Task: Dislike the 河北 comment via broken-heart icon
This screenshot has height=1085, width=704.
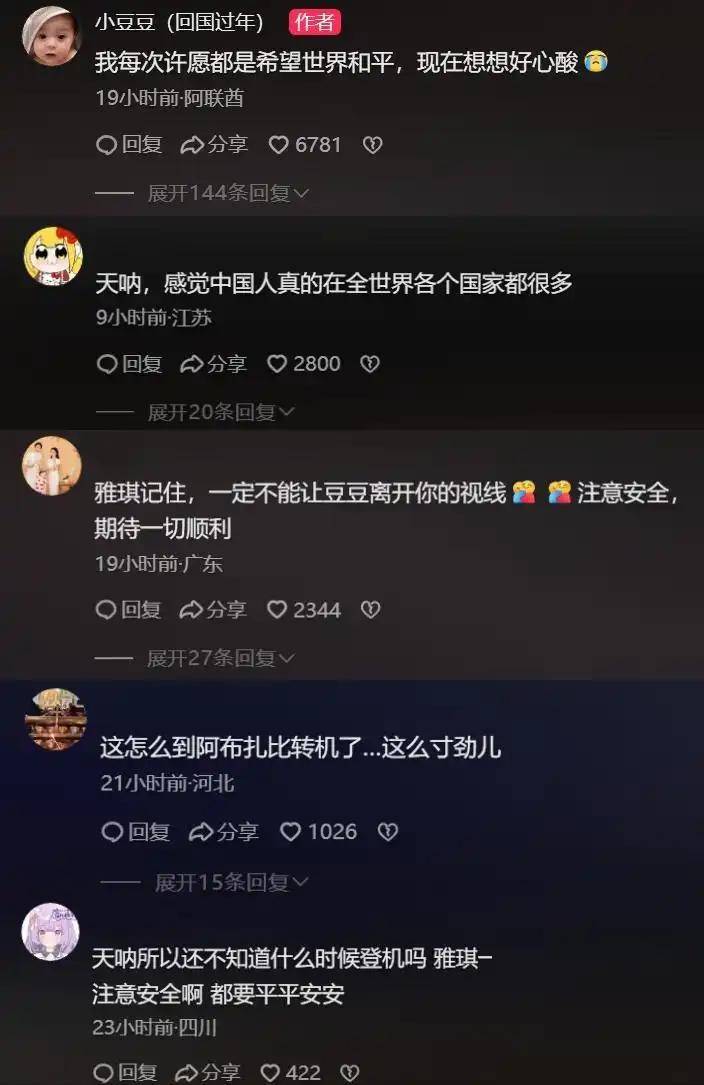Action: [x=388, y=832]
